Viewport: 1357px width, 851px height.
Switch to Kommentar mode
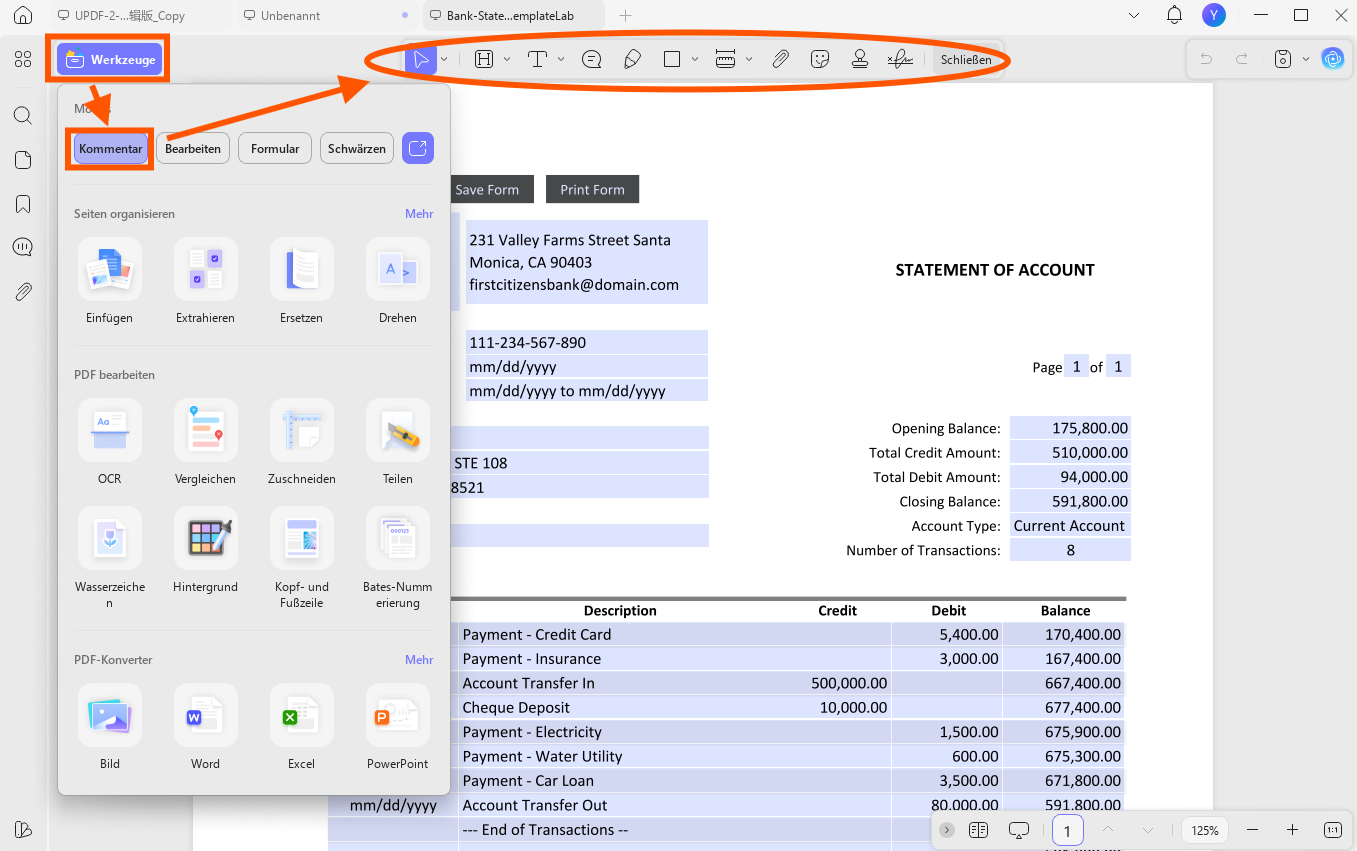click(x=110, y=148)
